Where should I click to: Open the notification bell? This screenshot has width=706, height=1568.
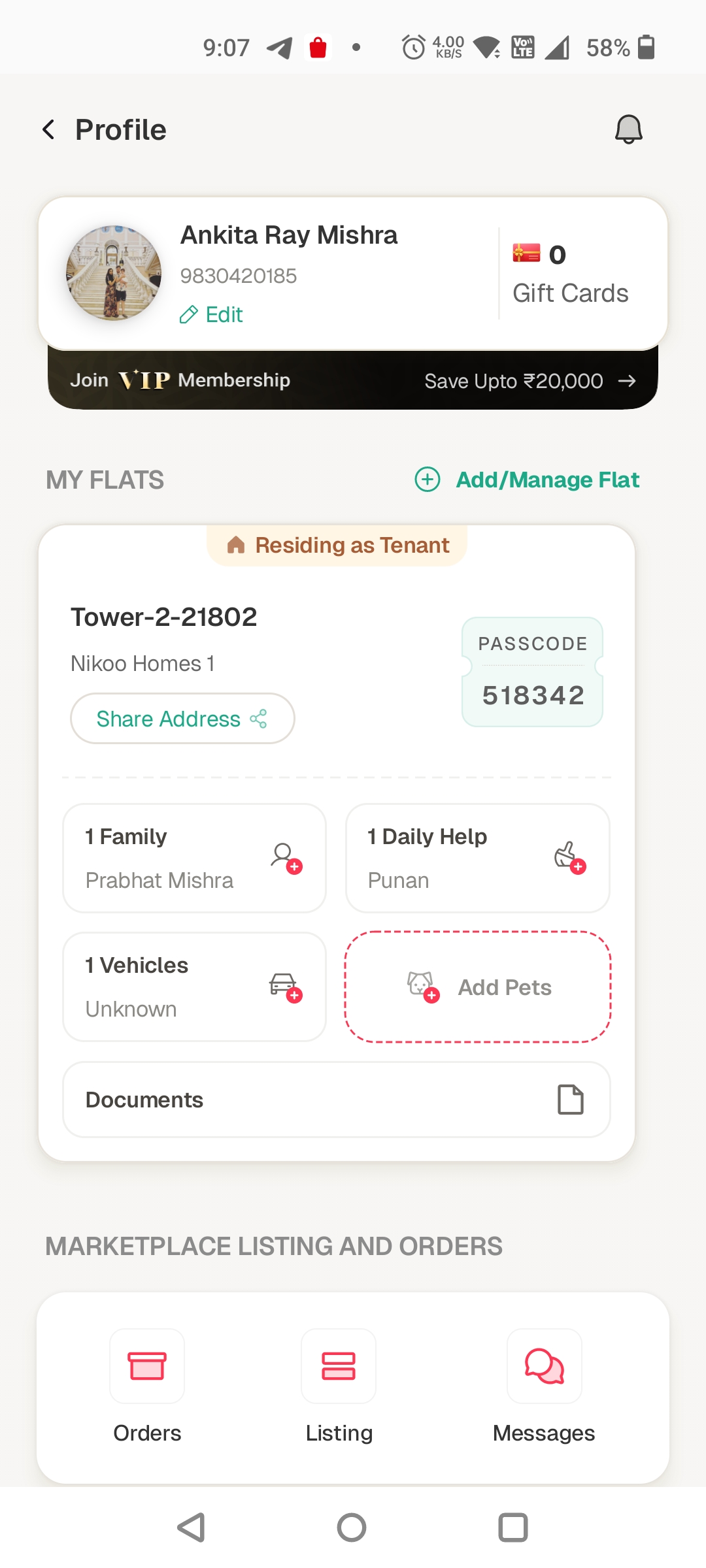pos(628,129)
